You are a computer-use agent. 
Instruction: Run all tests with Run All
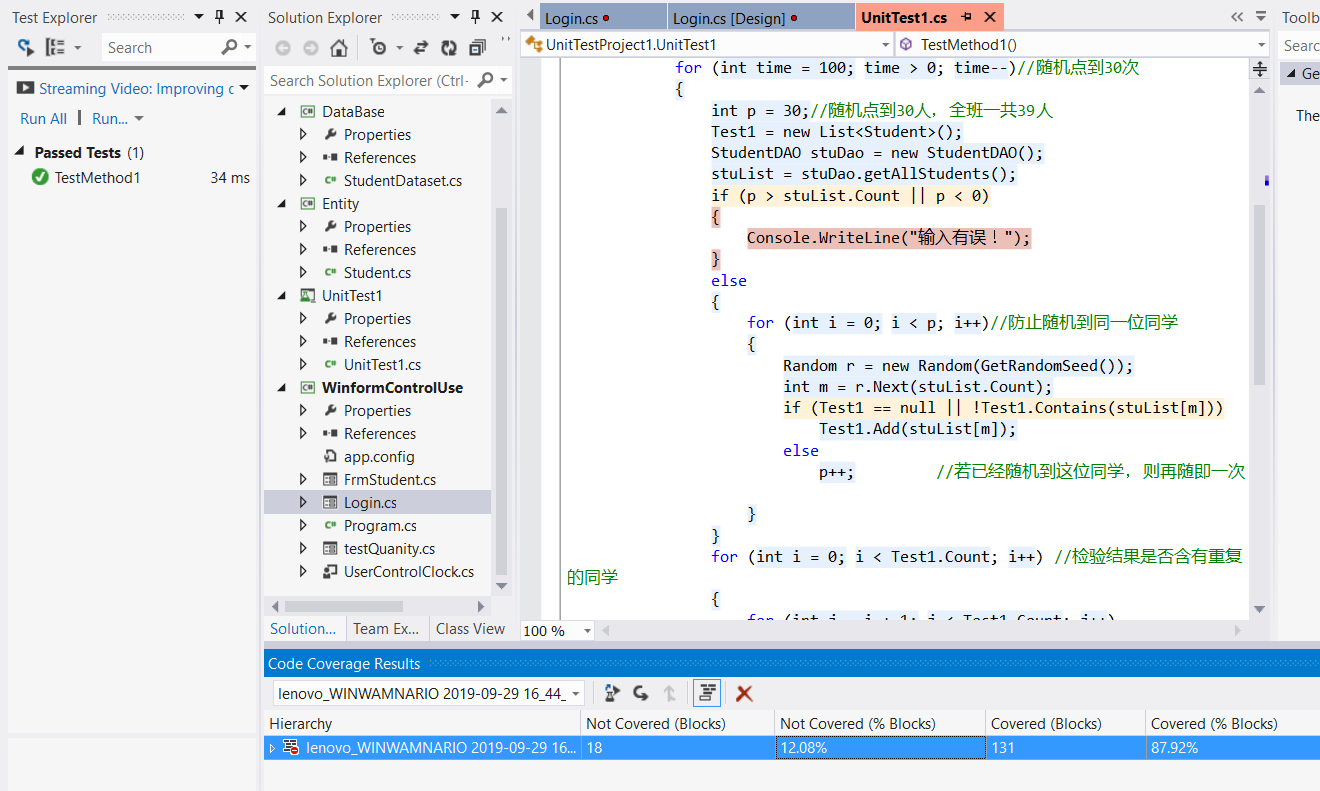tap(43, 118)
